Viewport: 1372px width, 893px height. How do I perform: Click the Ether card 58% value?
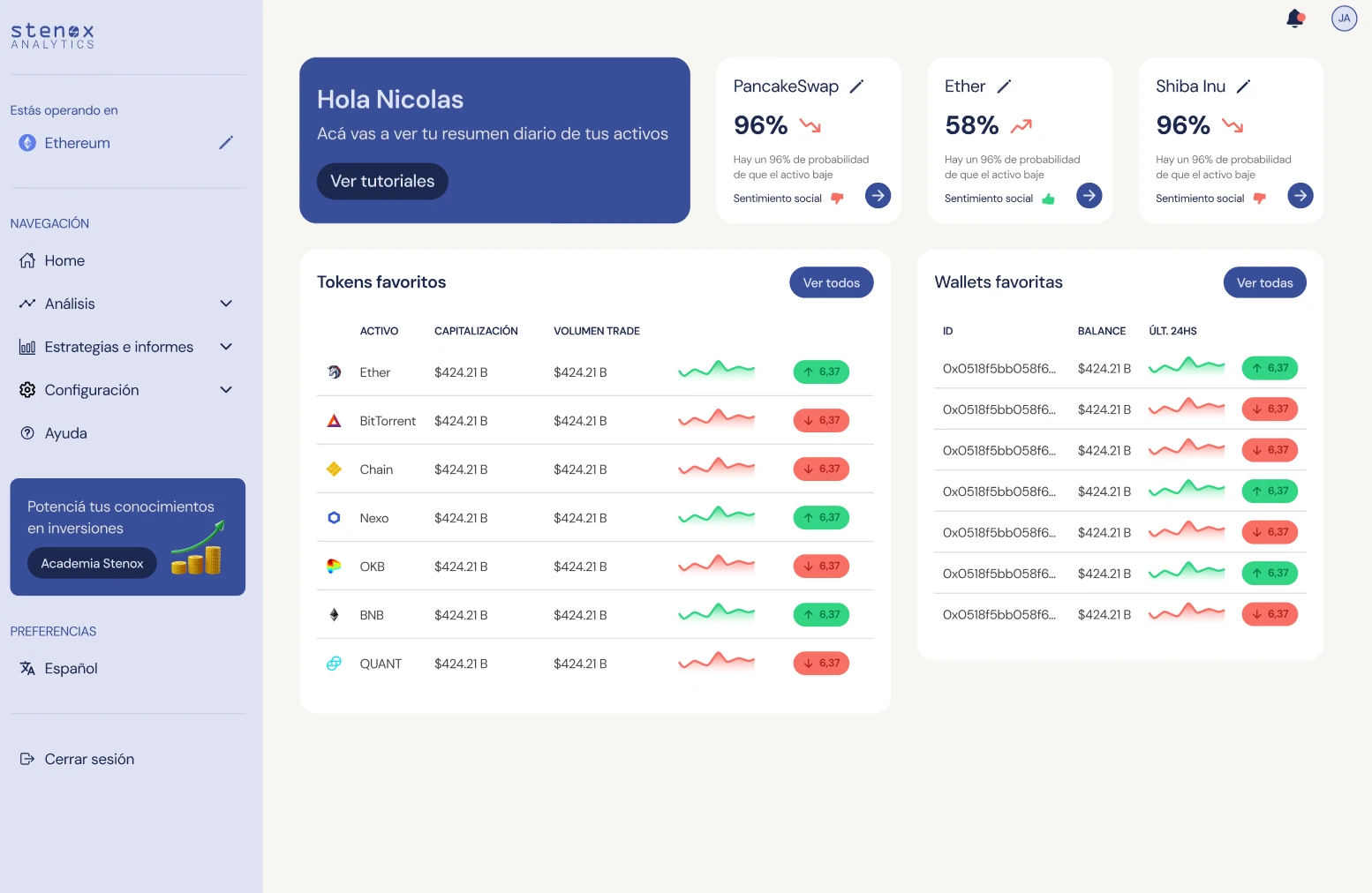click(971, 125)
